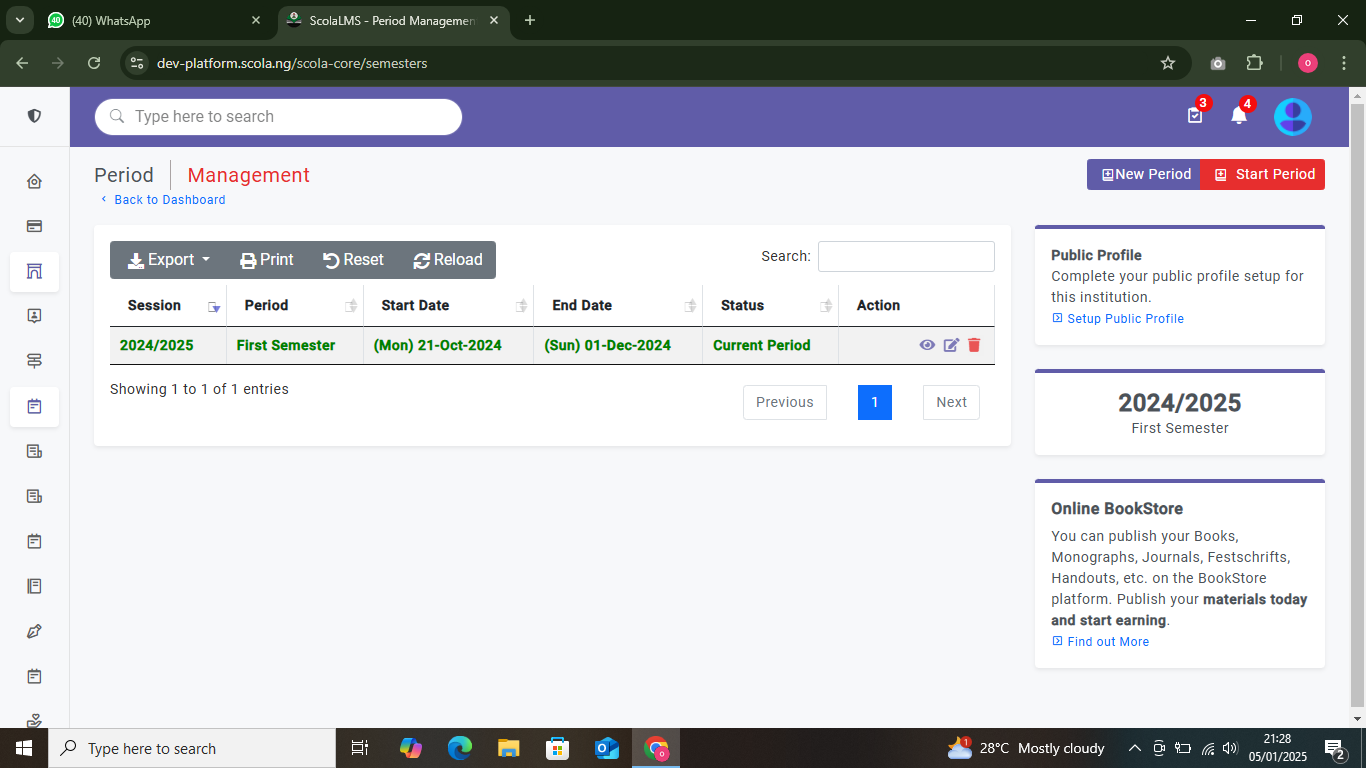This screenshot has width=1366, height=768.
Task: Open the signpost icon in the sidebar
Action: coord(34,361)
